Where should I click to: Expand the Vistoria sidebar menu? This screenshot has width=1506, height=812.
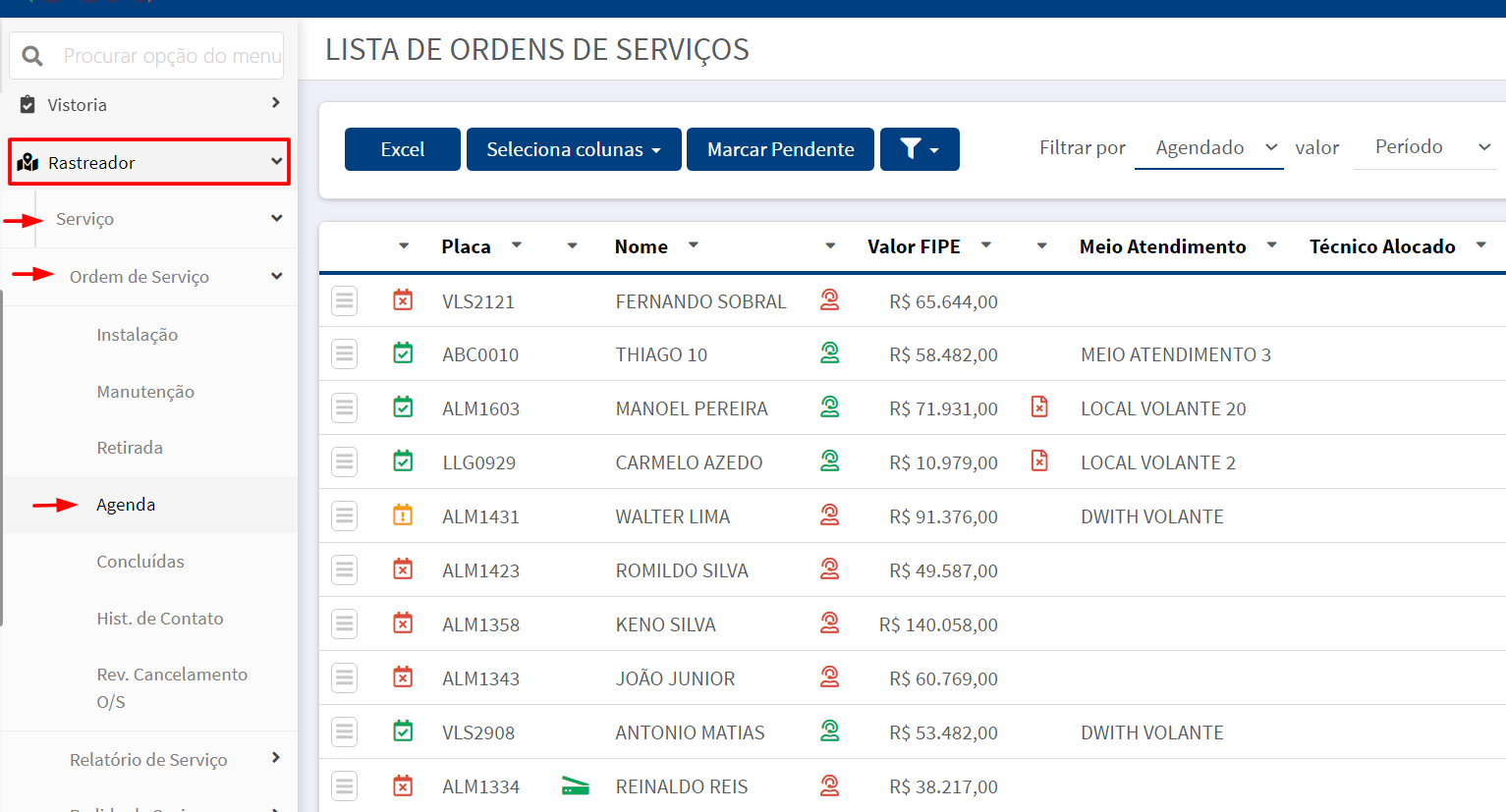[x=149, y=104]
